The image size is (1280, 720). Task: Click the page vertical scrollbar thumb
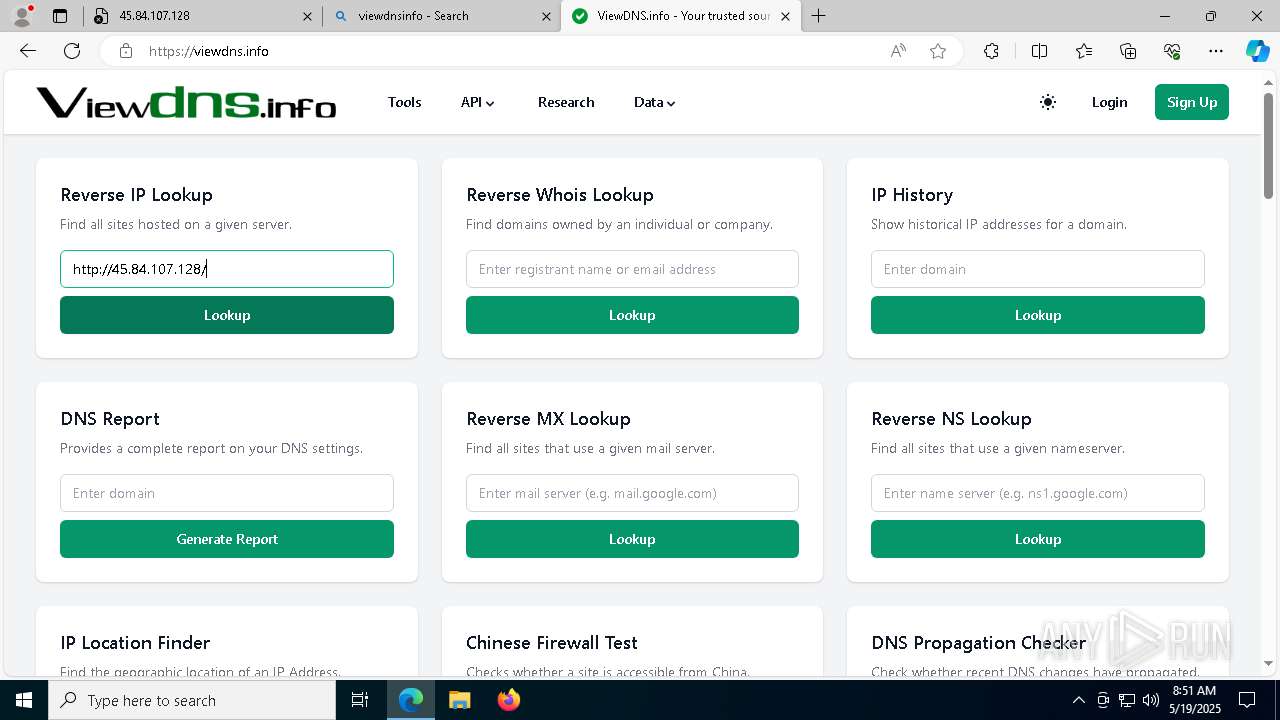click(x=1269, y=145)
